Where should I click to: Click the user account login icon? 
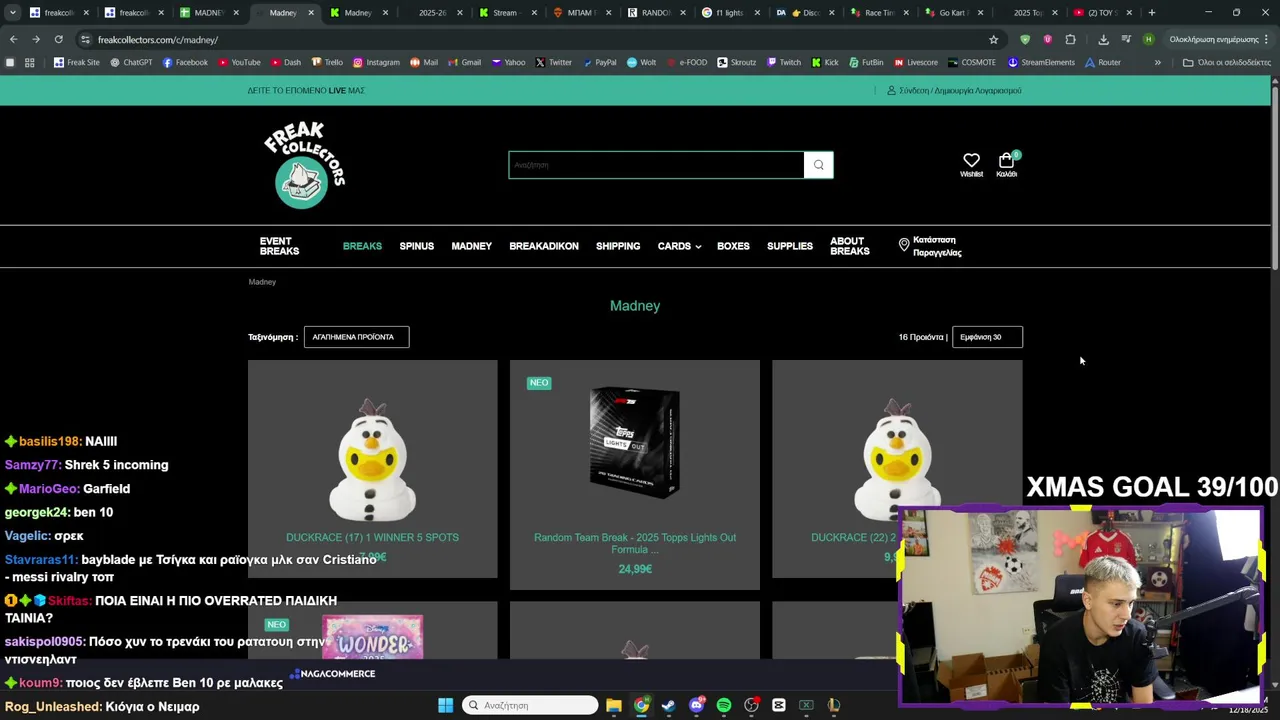891,90
